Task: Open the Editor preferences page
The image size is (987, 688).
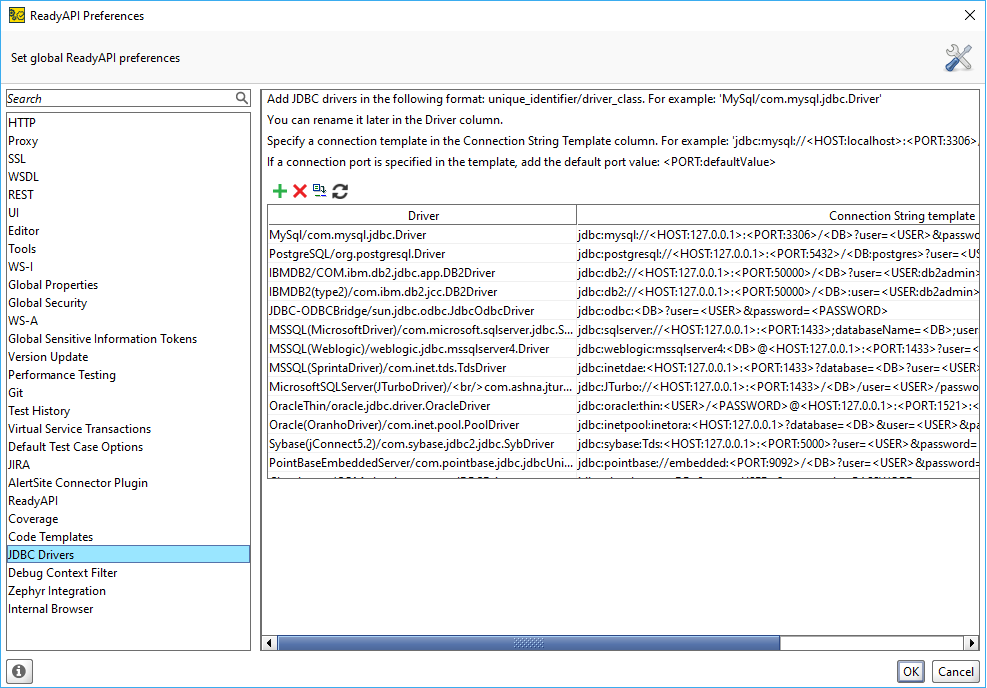Action: pos(128,231)
